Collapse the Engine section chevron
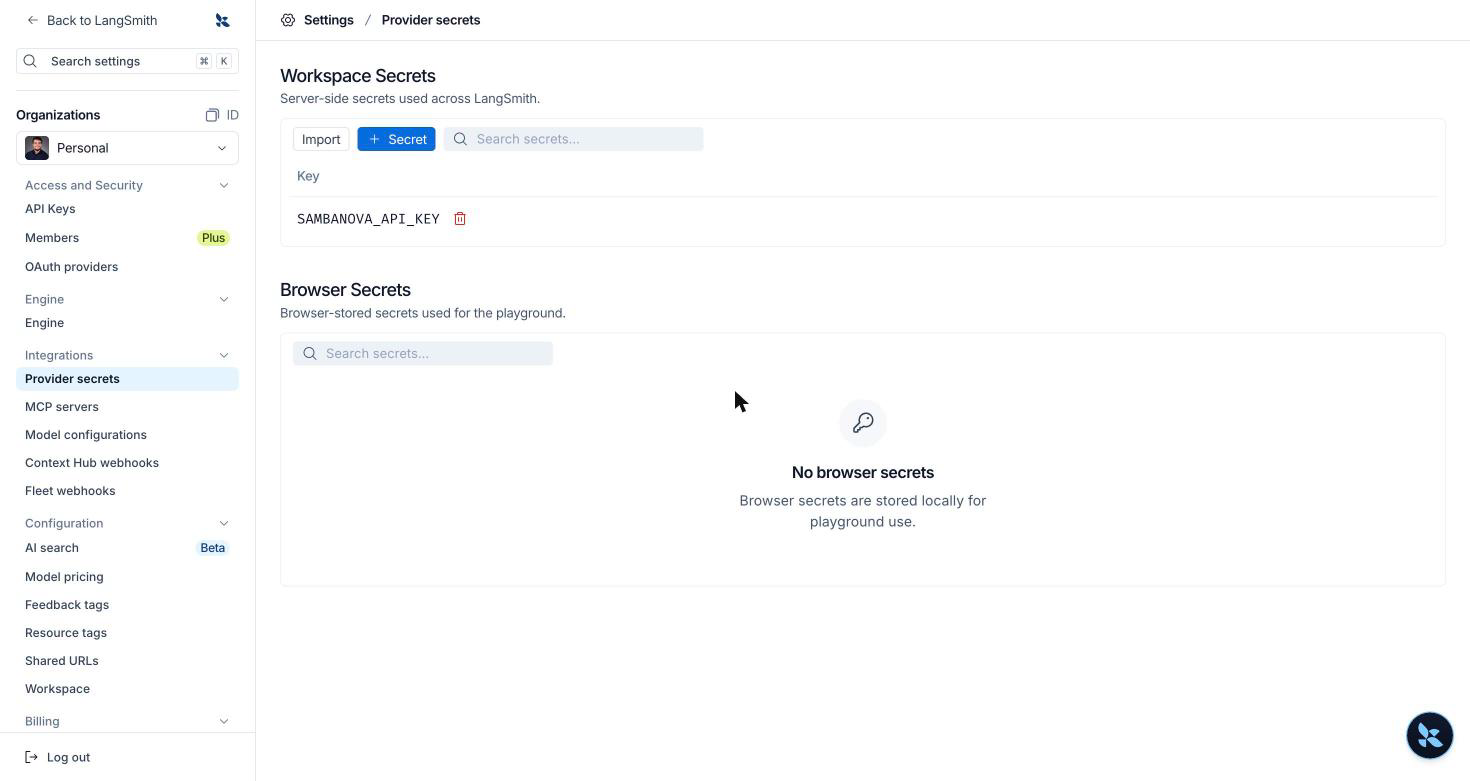The image size is (1470, 781). coord(224,299)
